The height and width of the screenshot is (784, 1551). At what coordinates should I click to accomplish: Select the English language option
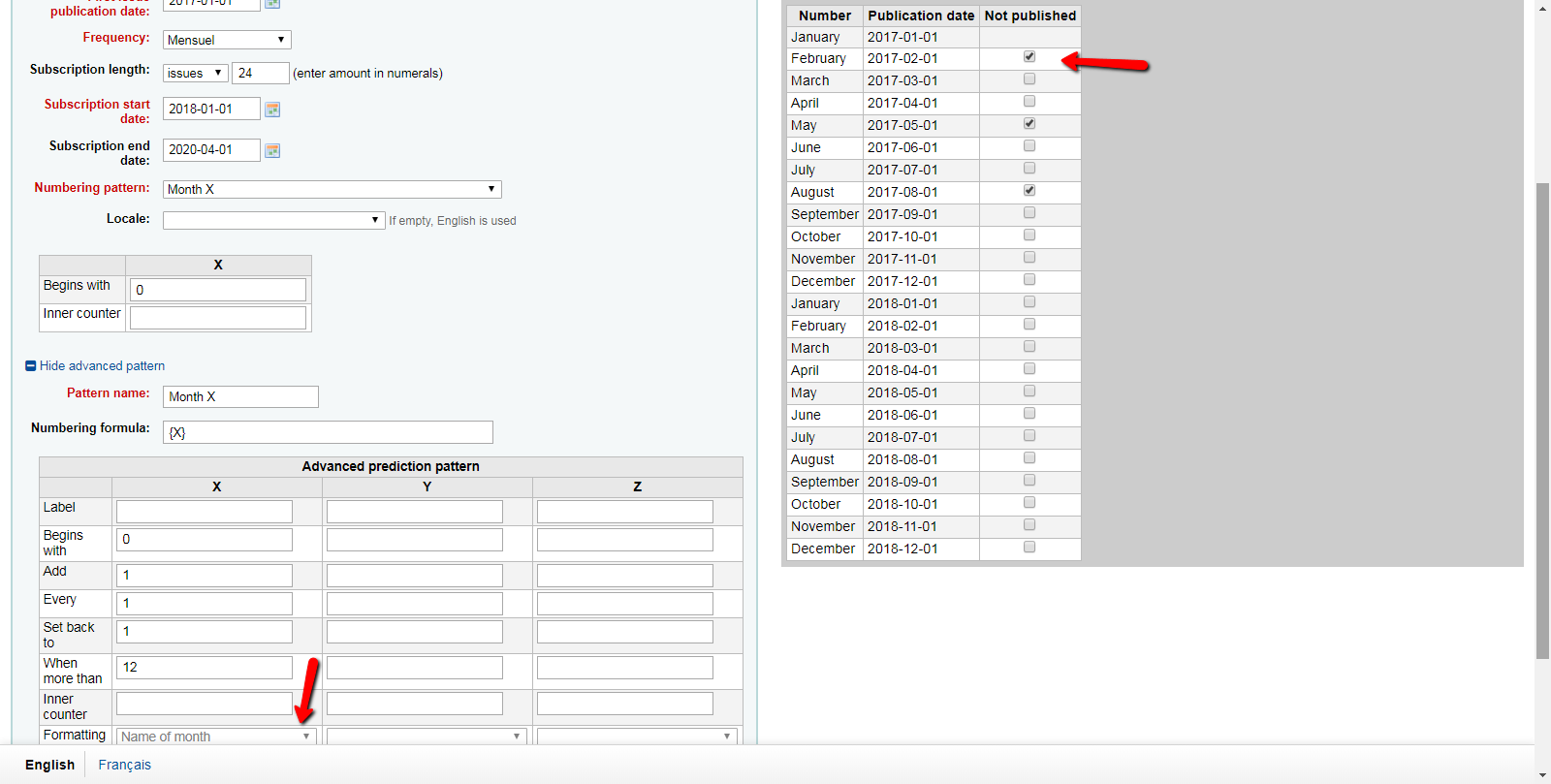pos(49,765)
